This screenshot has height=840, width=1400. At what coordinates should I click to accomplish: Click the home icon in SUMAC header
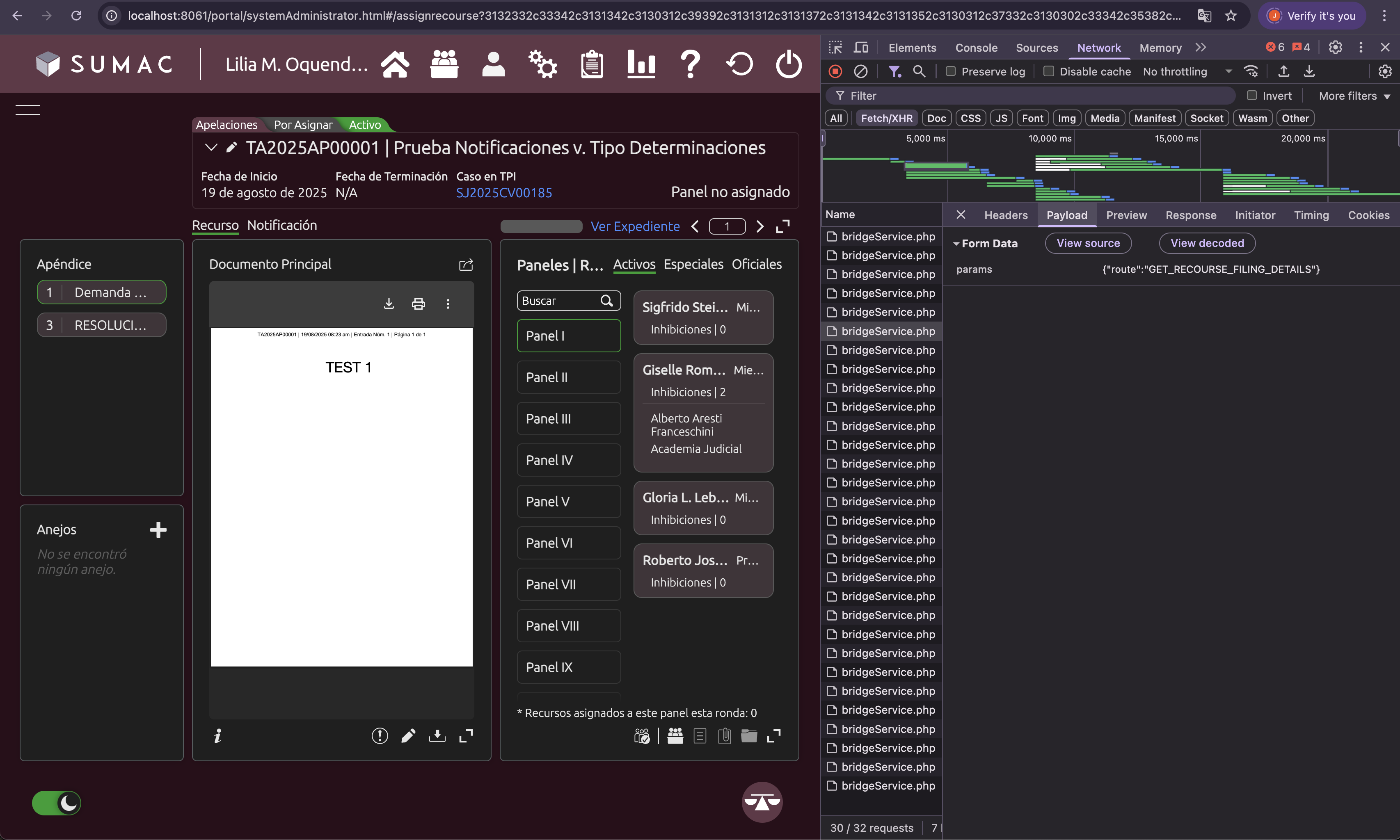(395, 64)
